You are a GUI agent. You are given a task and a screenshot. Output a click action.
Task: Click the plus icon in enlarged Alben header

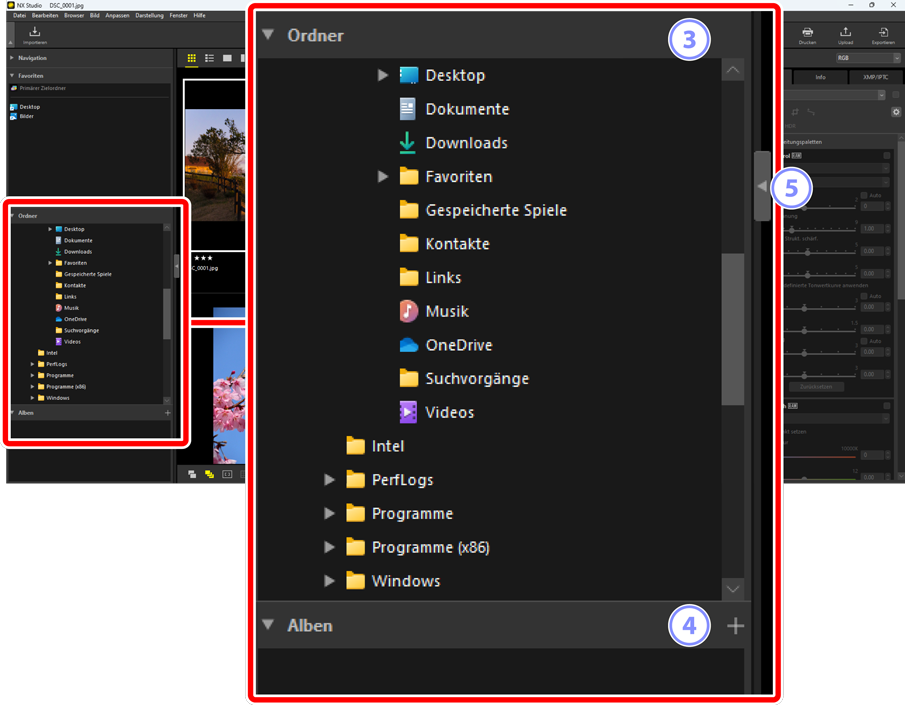[x=735, y=626]
